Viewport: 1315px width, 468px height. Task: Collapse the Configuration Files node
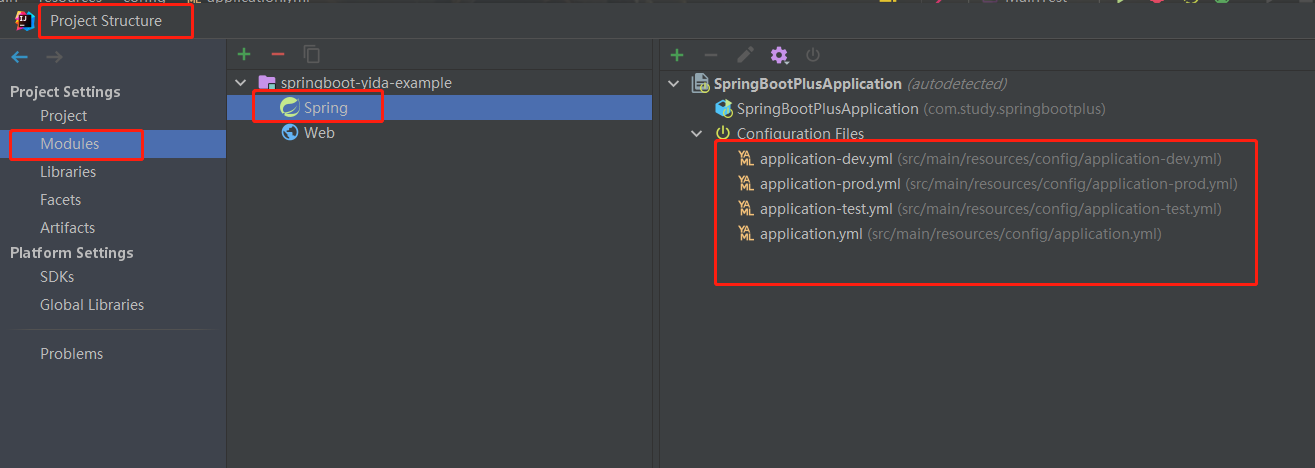click(697, 133)
